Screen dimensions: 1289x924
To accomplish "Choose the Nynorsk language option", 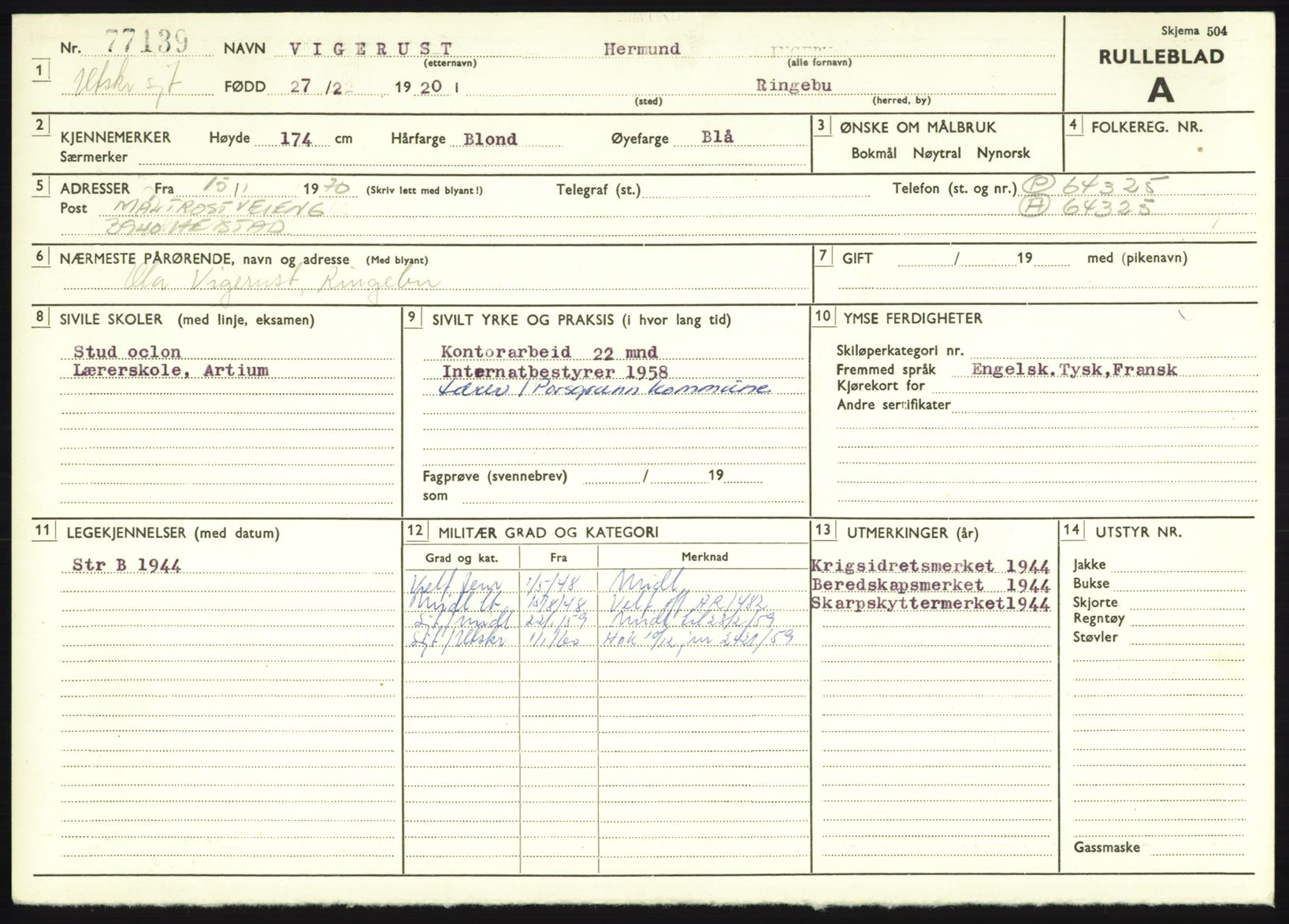I will (x=1003, y=154).
